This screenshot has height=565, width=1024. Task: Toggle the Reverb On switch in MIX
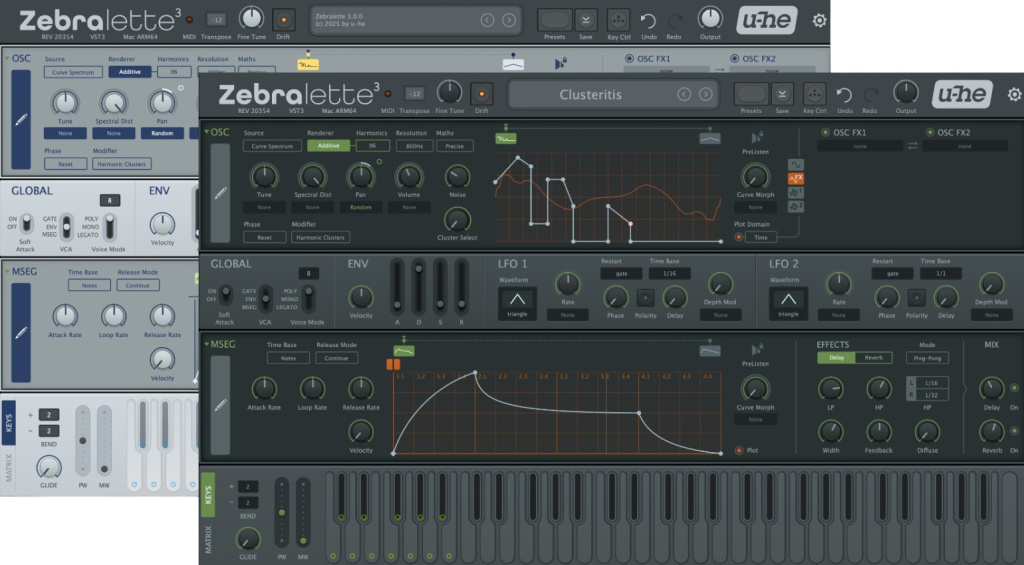(1014, 431)
